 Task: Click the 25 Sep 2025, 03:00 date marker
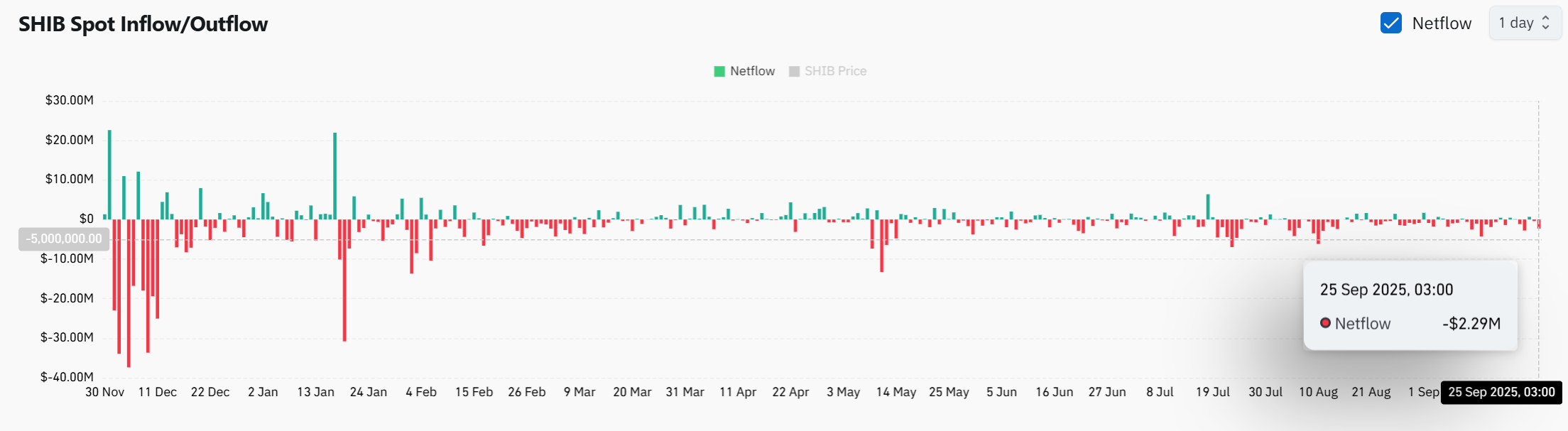1501,392
